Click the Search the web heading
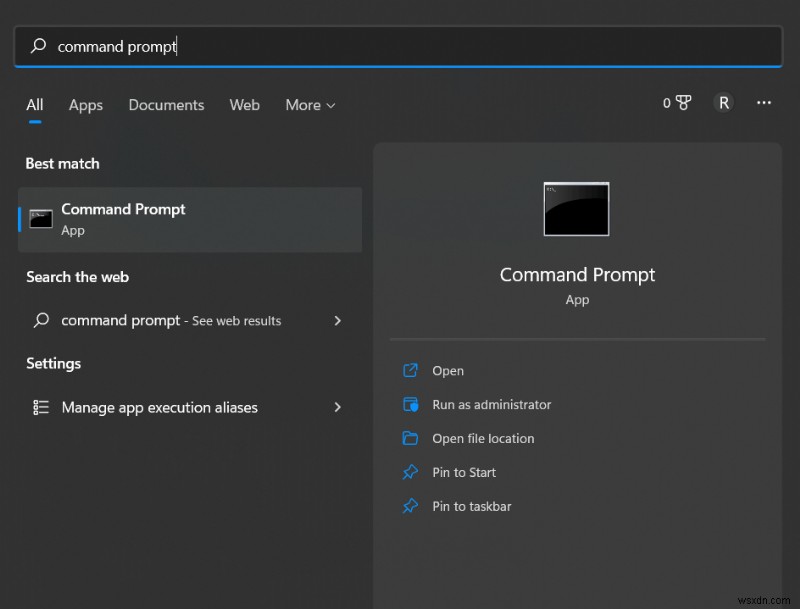 click(x=78, y=277)
